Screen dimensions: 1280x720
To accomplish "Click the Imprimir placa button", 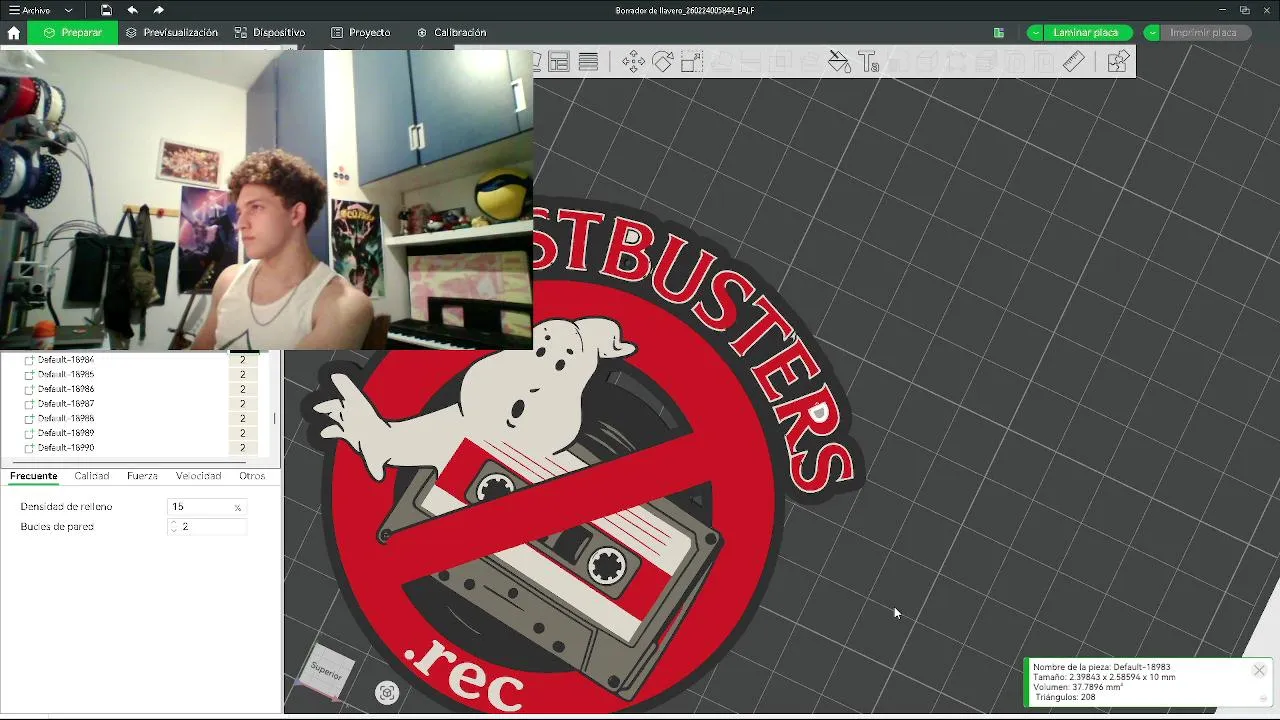I will pyautogui.click(x=1205, y=33).
